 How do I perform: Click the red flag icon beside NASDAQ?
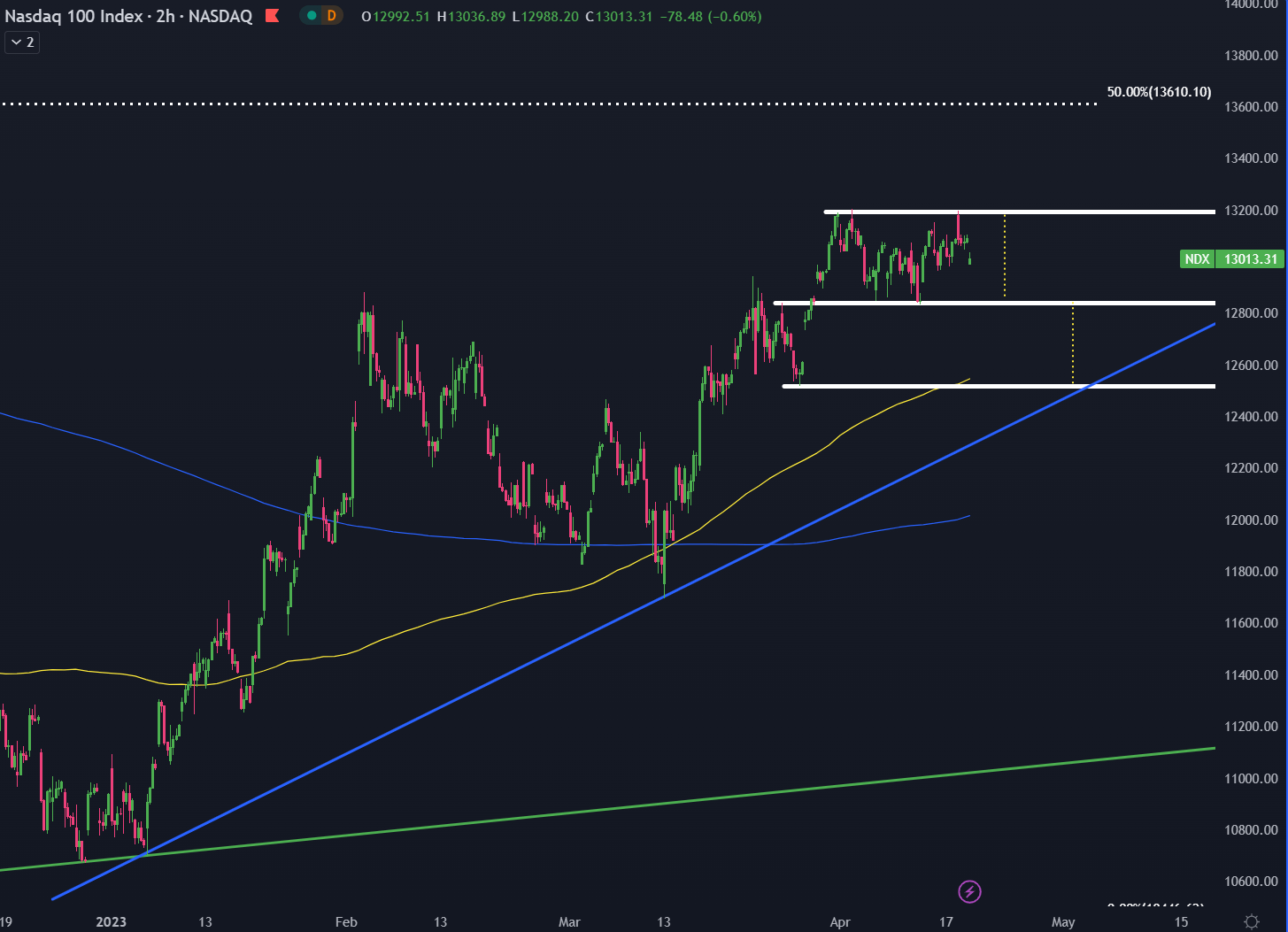click(x=273, y=16)
